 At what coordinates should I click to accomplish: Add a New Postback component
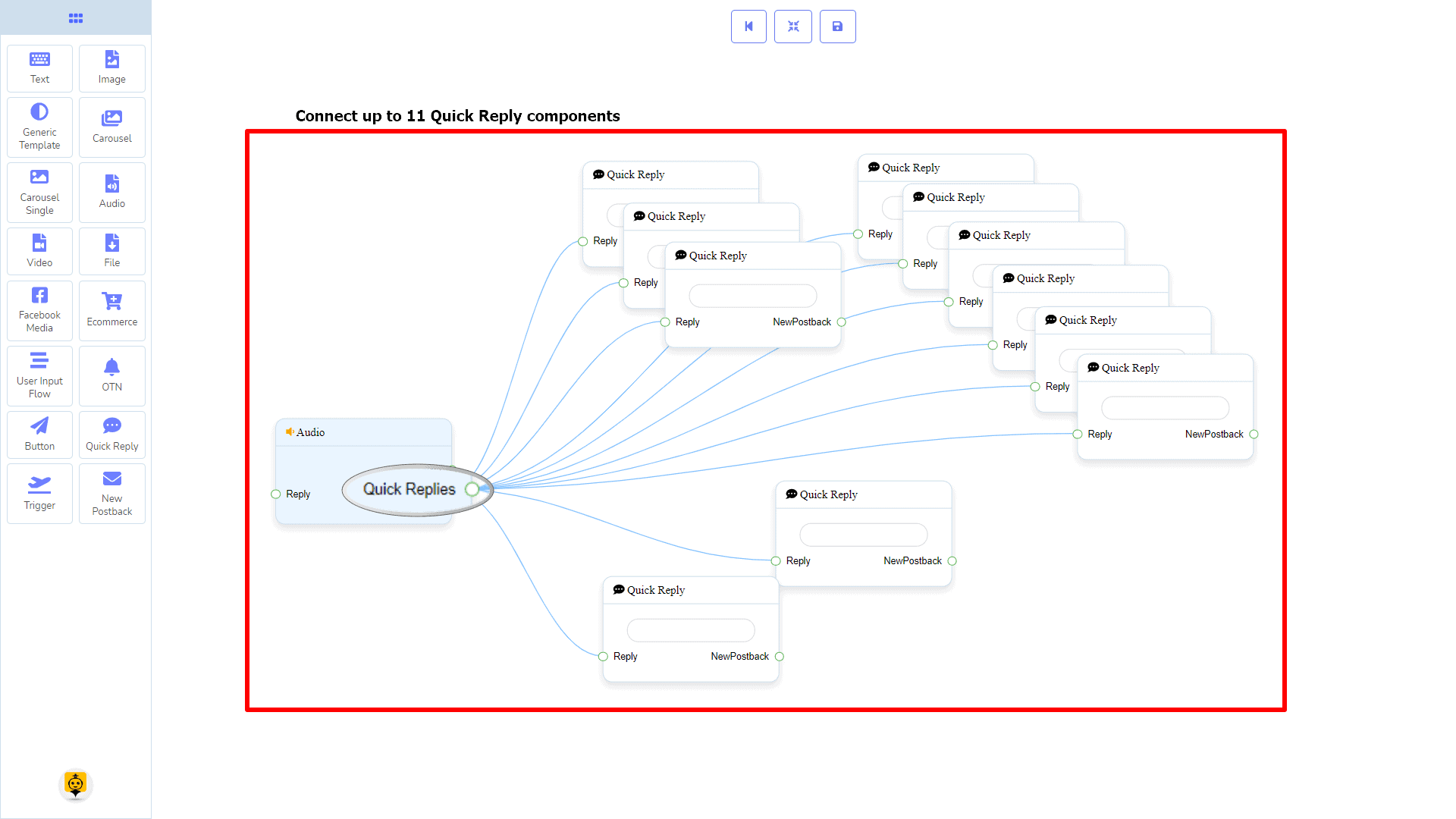pos(111,494)
